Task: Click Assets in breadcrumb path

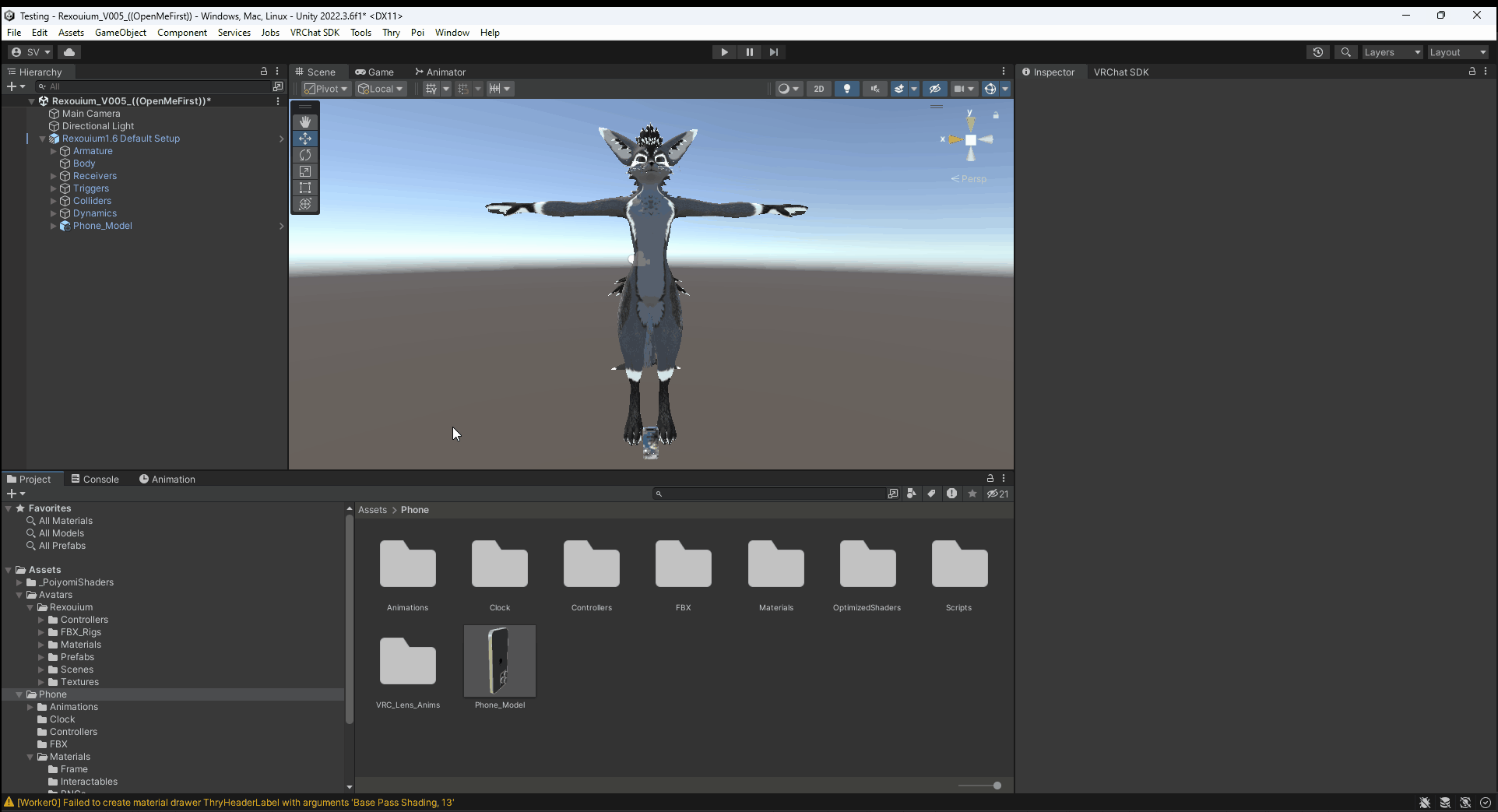Action: click(372, 510)
